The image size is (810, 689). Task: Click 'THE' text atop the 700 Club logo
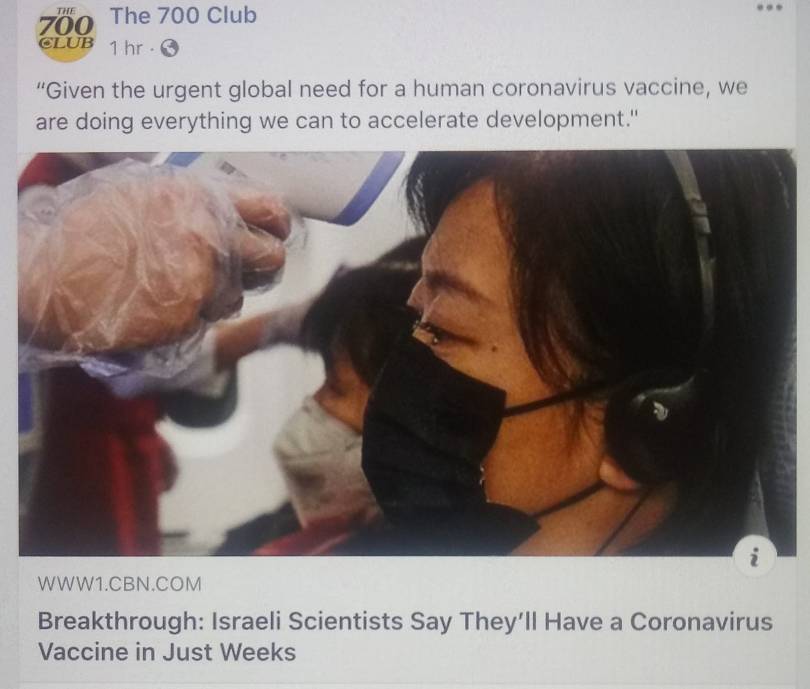(66, 10)
